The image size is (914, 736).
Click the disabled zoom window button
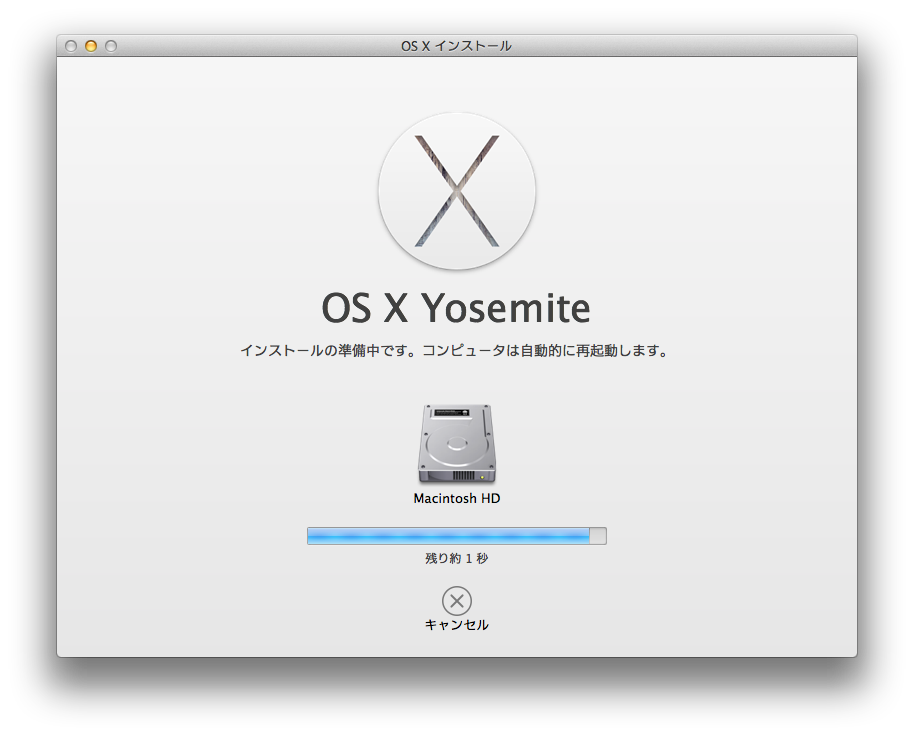coord(111,46)
